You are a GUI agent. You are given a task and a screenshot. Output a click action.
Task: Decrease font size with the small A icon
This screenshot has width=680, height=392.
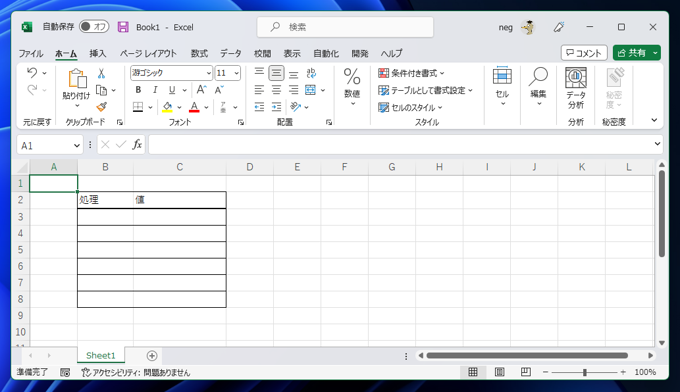[219, 90]
